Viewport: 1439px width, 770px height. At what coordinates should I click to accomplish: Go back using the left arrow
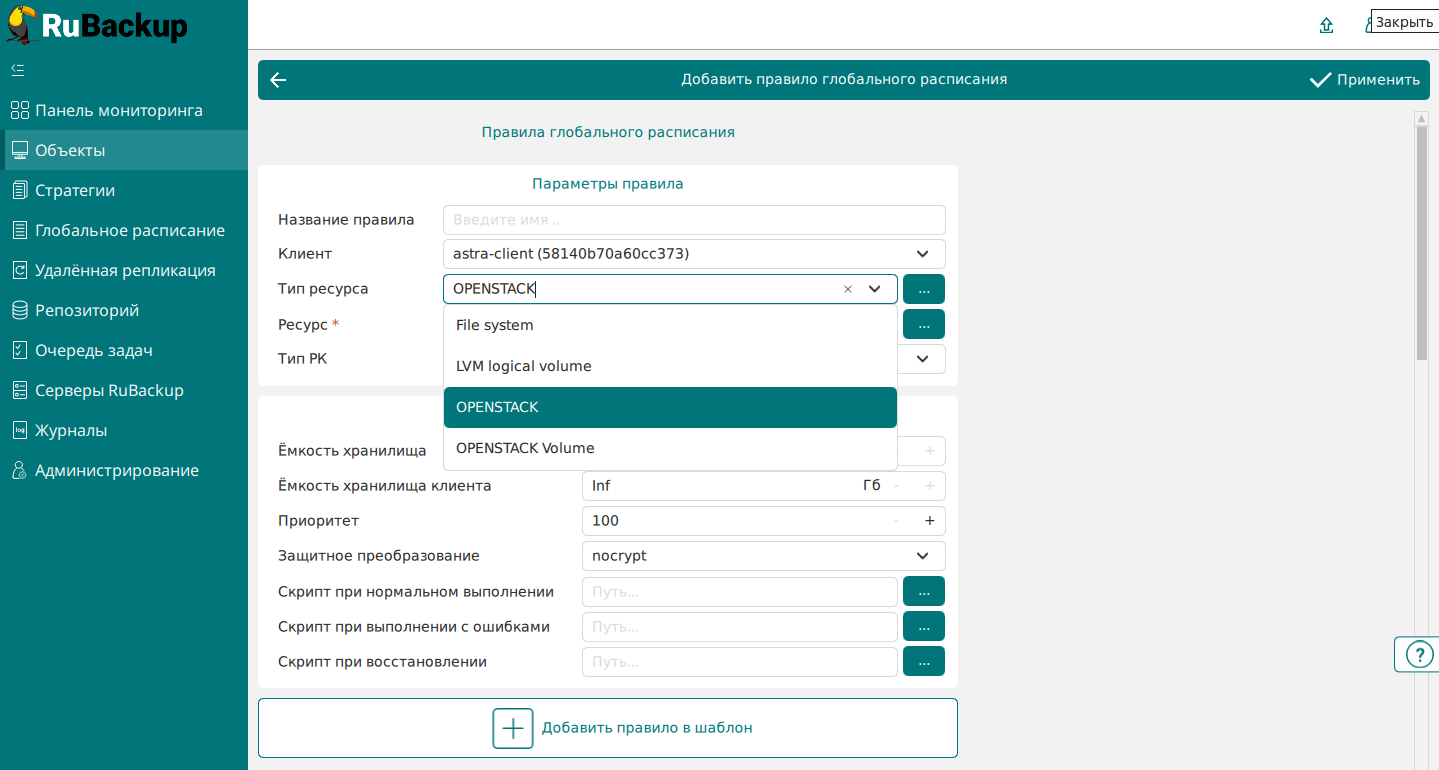[278, 80]
